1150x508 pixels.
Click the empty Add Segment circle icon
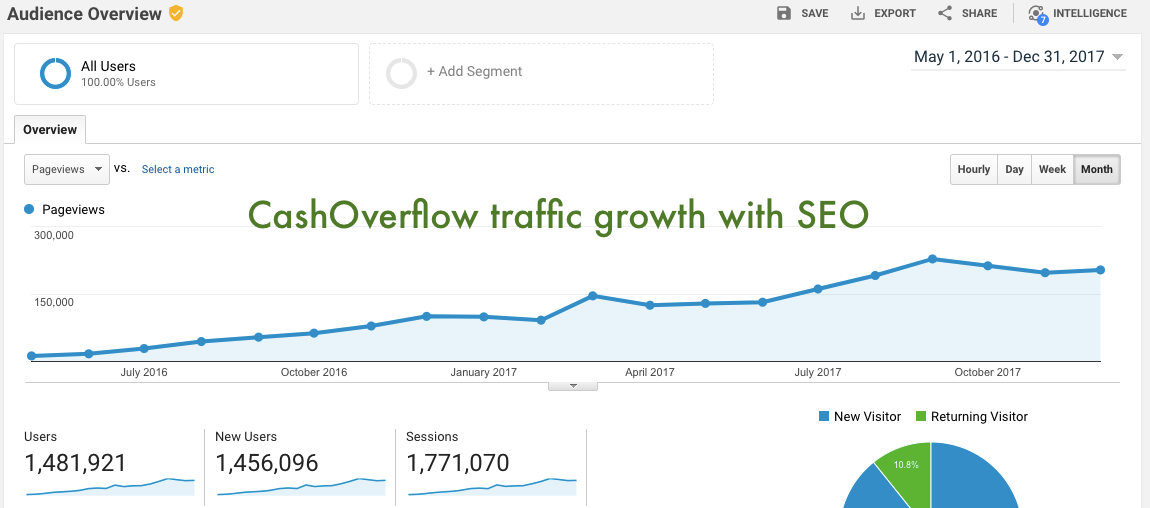point(401,73)
